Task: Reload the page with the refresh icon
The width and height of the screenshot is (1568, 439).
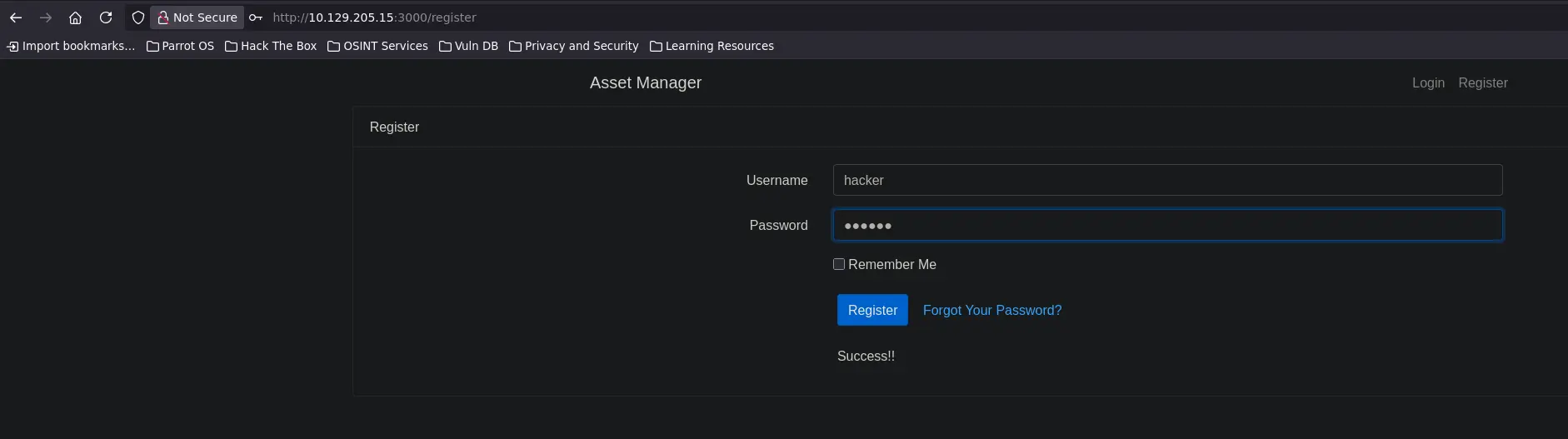Action: tap(106, 17)
